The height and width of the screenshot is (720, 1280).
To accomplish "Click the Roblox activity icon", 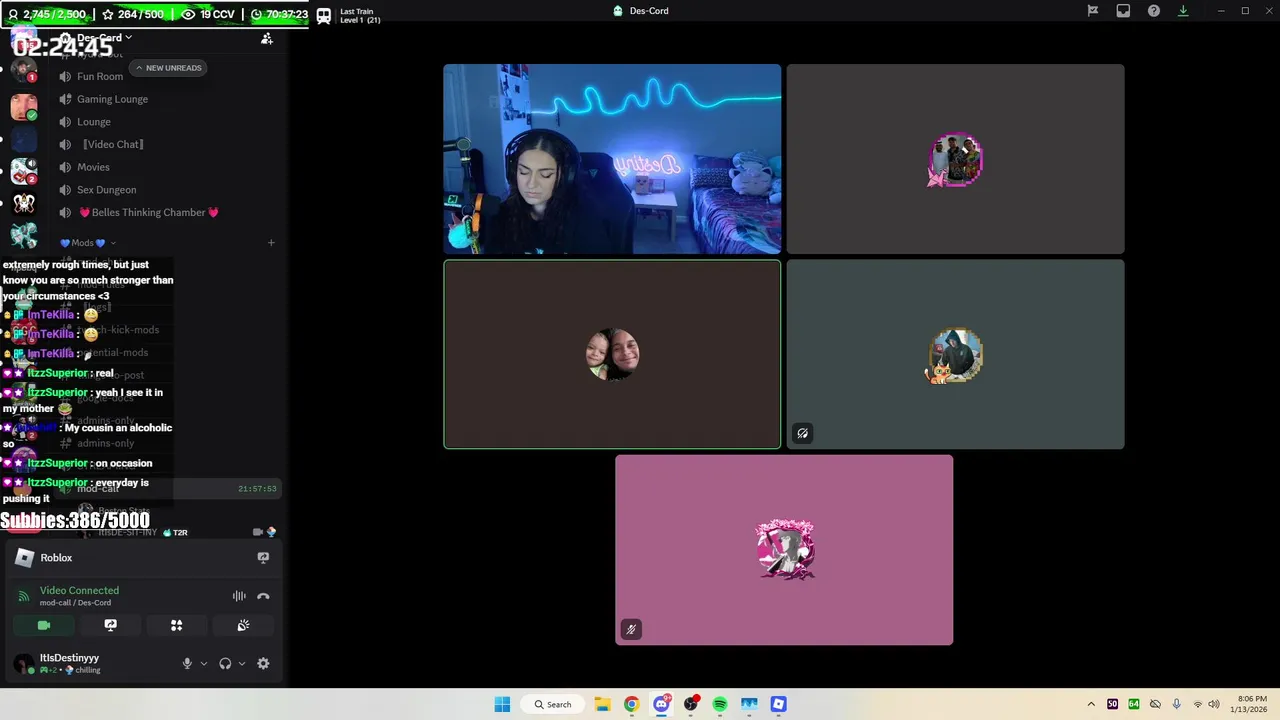I will point(25,558).
